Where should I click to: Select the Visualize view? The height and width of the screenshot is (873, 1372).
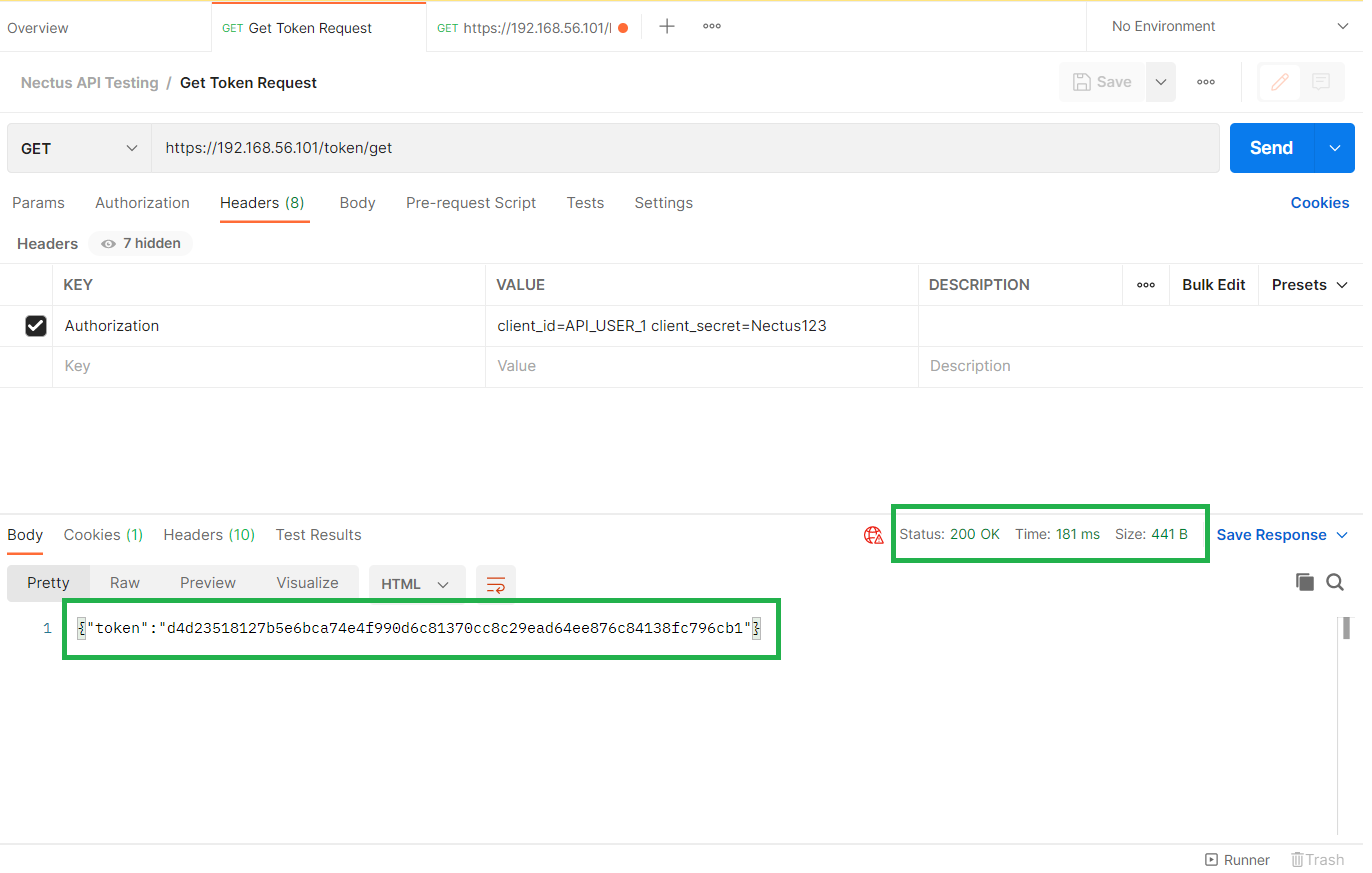pos(307,583)
